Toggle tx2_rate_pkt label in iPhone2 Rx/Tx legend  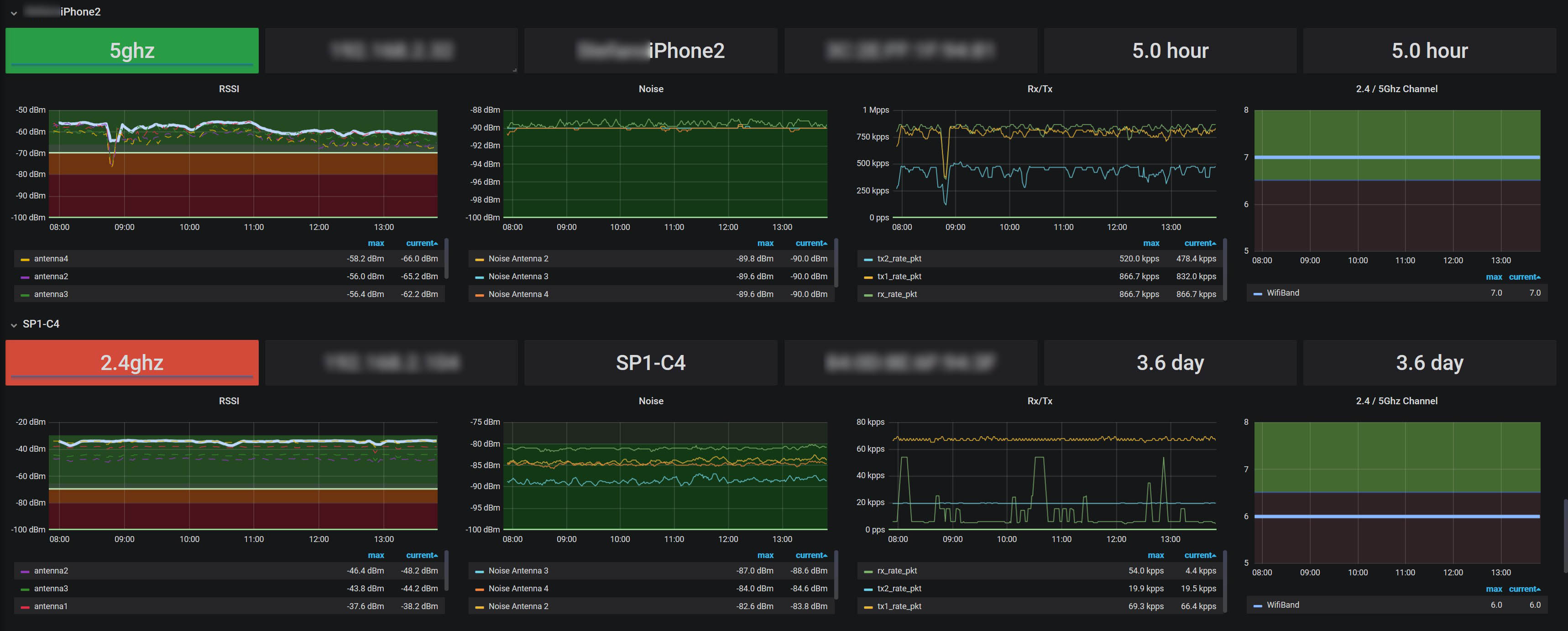click(x=899, y=259)
